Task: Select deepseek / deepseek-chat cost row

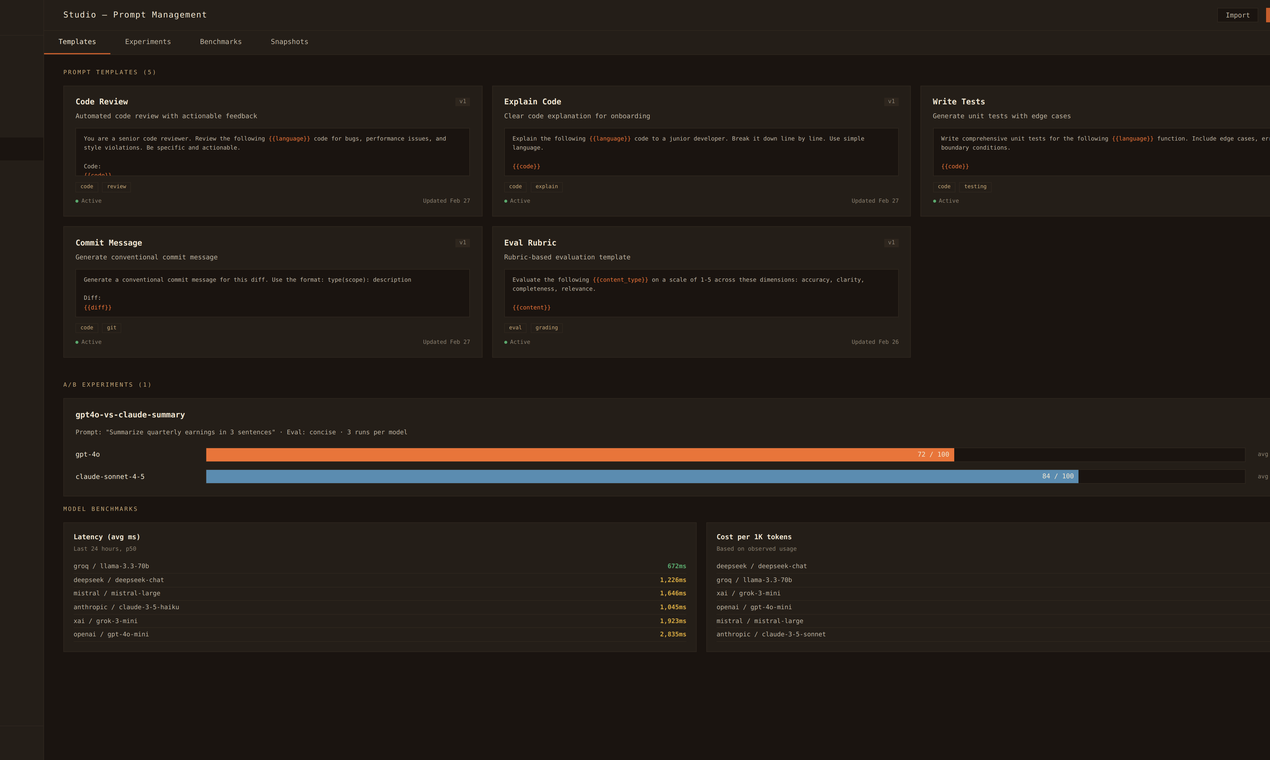Action: click(x=993, y=566)
